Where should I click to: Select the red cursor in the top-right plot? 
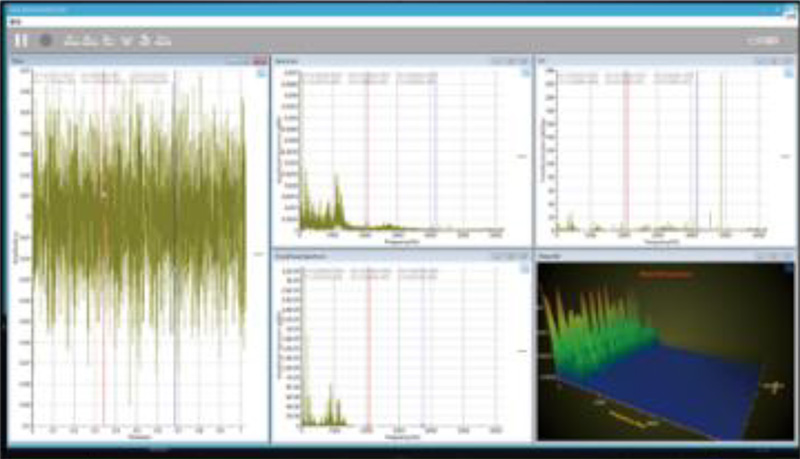point(626,150)
